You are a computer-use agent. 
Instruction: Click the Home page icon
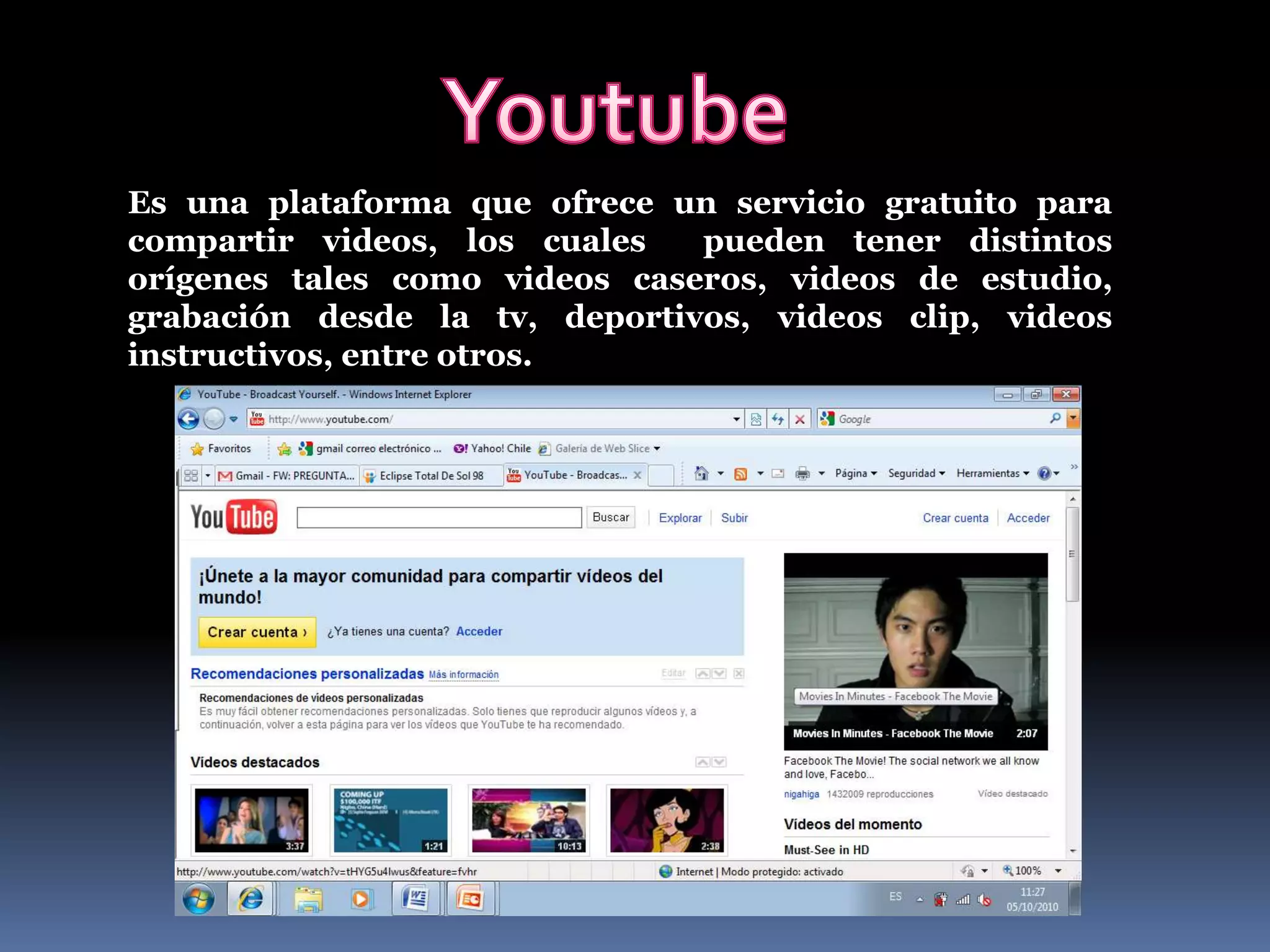(701, 474)
